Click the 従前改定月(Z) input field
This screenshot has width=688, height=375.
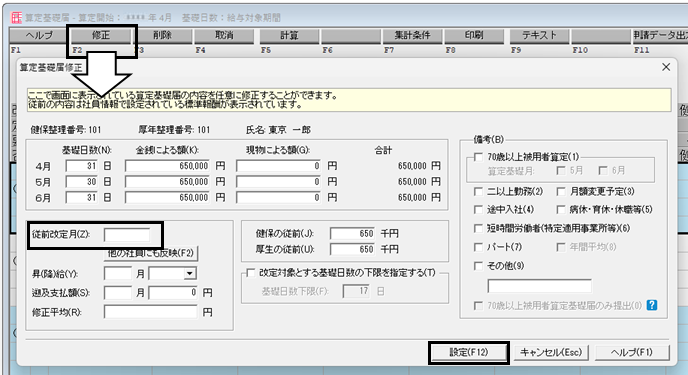127,235
